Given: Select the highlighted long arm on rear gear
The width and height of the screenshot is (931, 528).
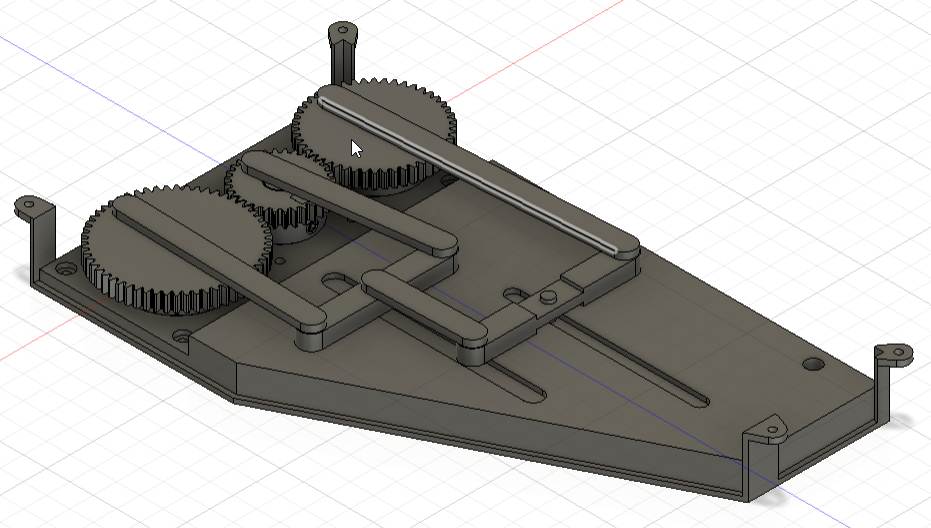Looking at the screenshot, I should point(478,172).
